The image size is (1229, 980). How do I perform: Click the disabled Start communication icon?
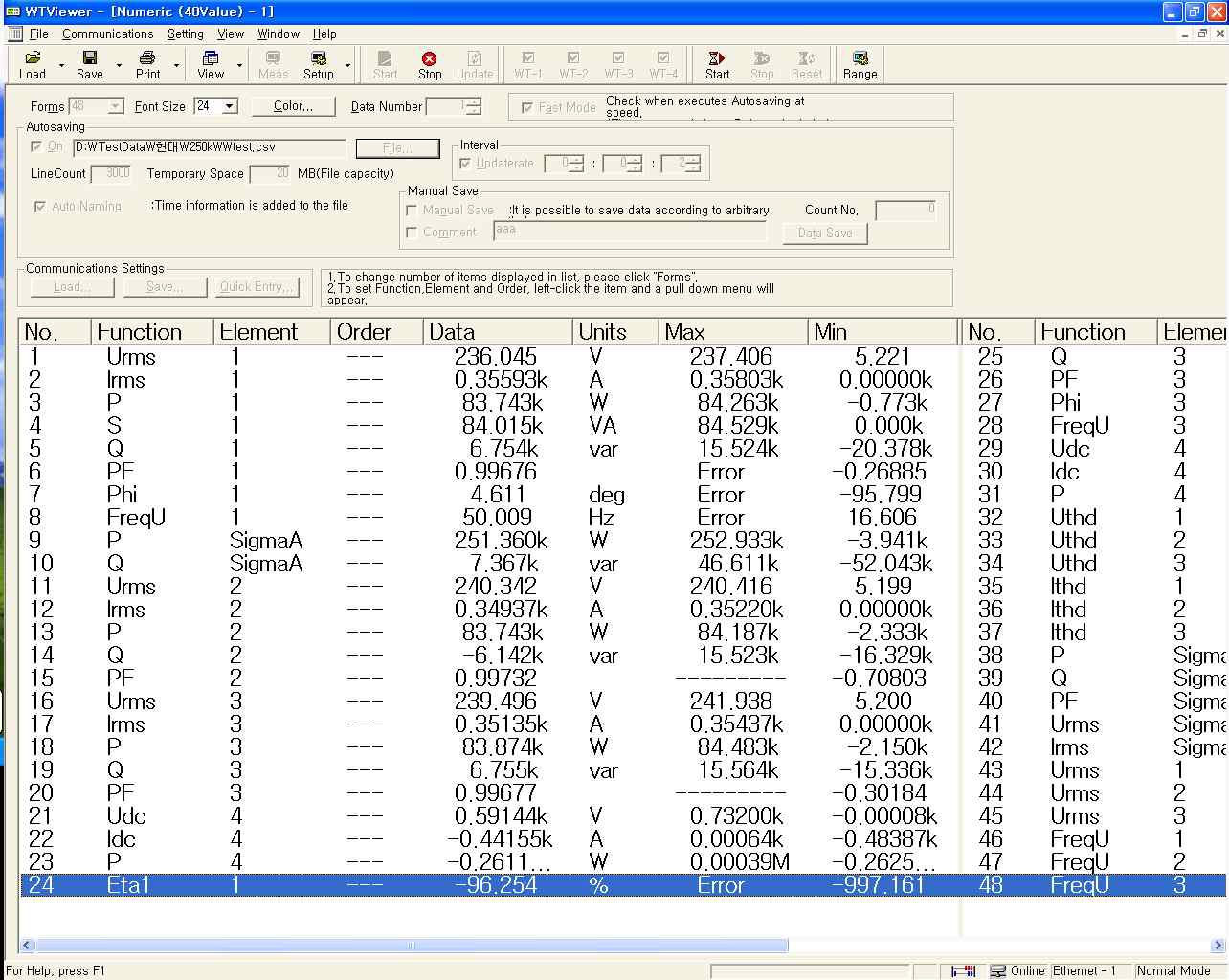click(385, 64)
